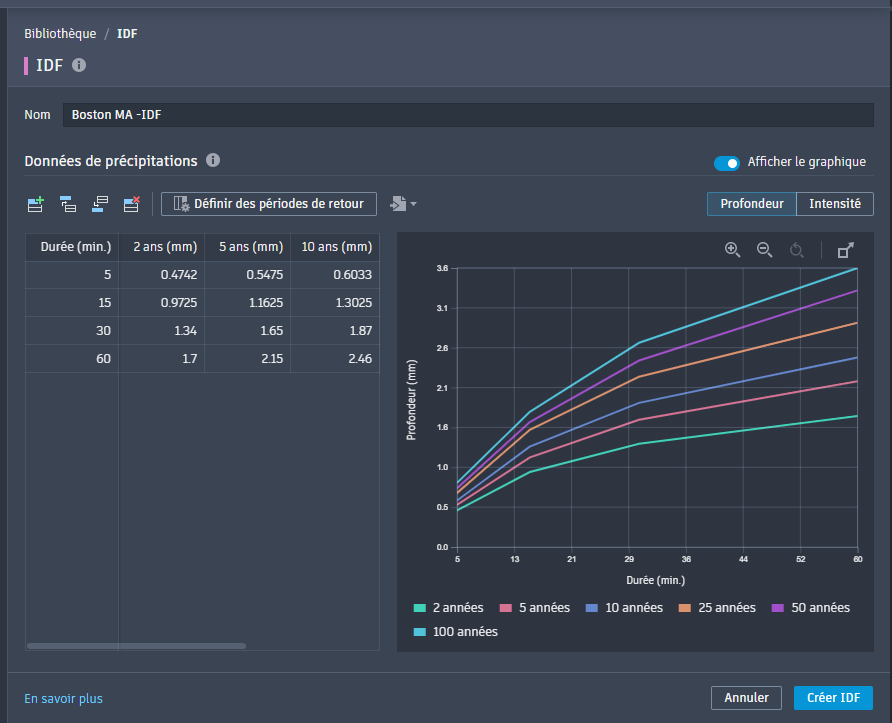Click the Durée (min.) column header

coord(72,247)
